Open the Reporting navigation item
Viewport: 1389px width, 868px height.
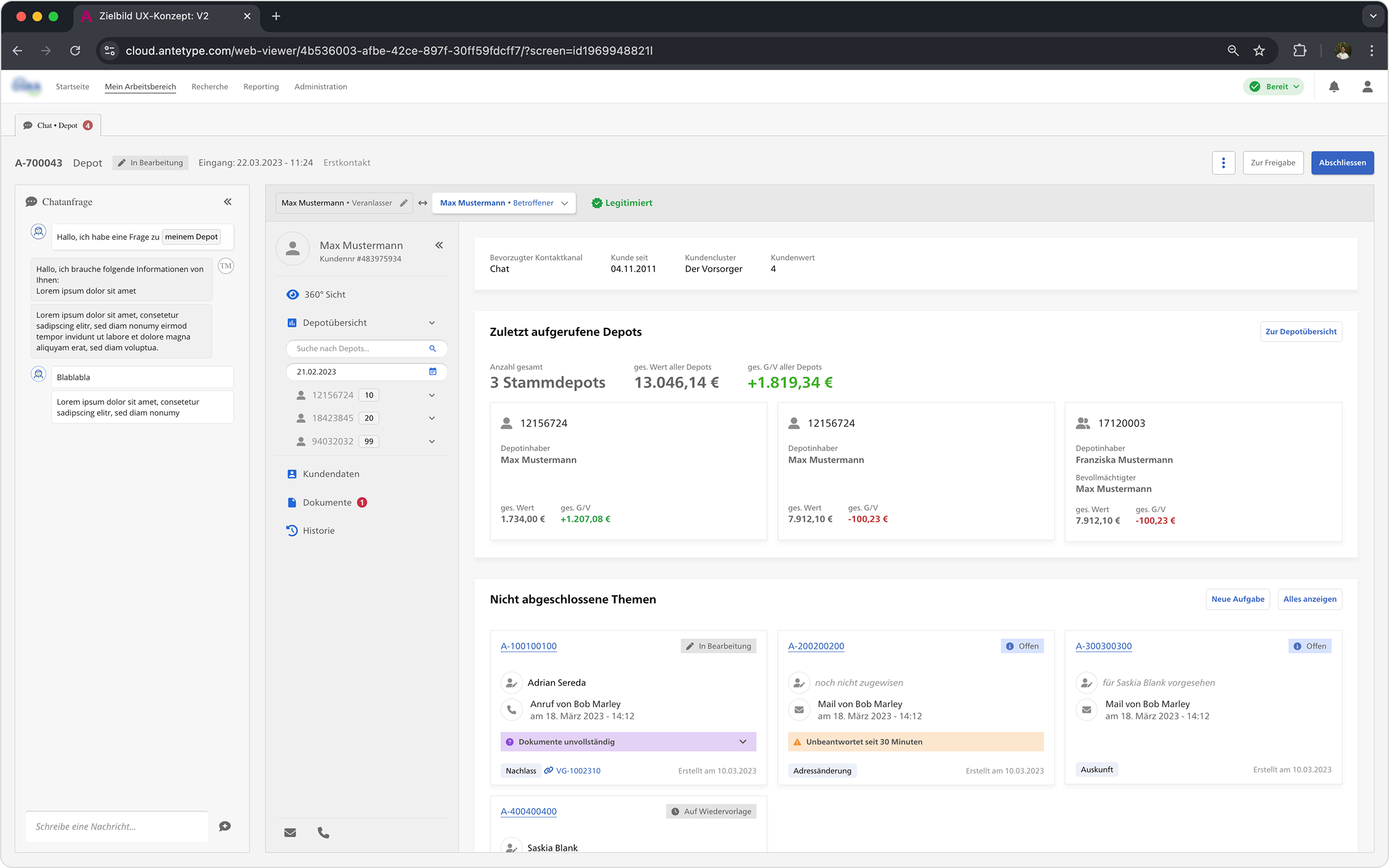[x=261, y=86]
